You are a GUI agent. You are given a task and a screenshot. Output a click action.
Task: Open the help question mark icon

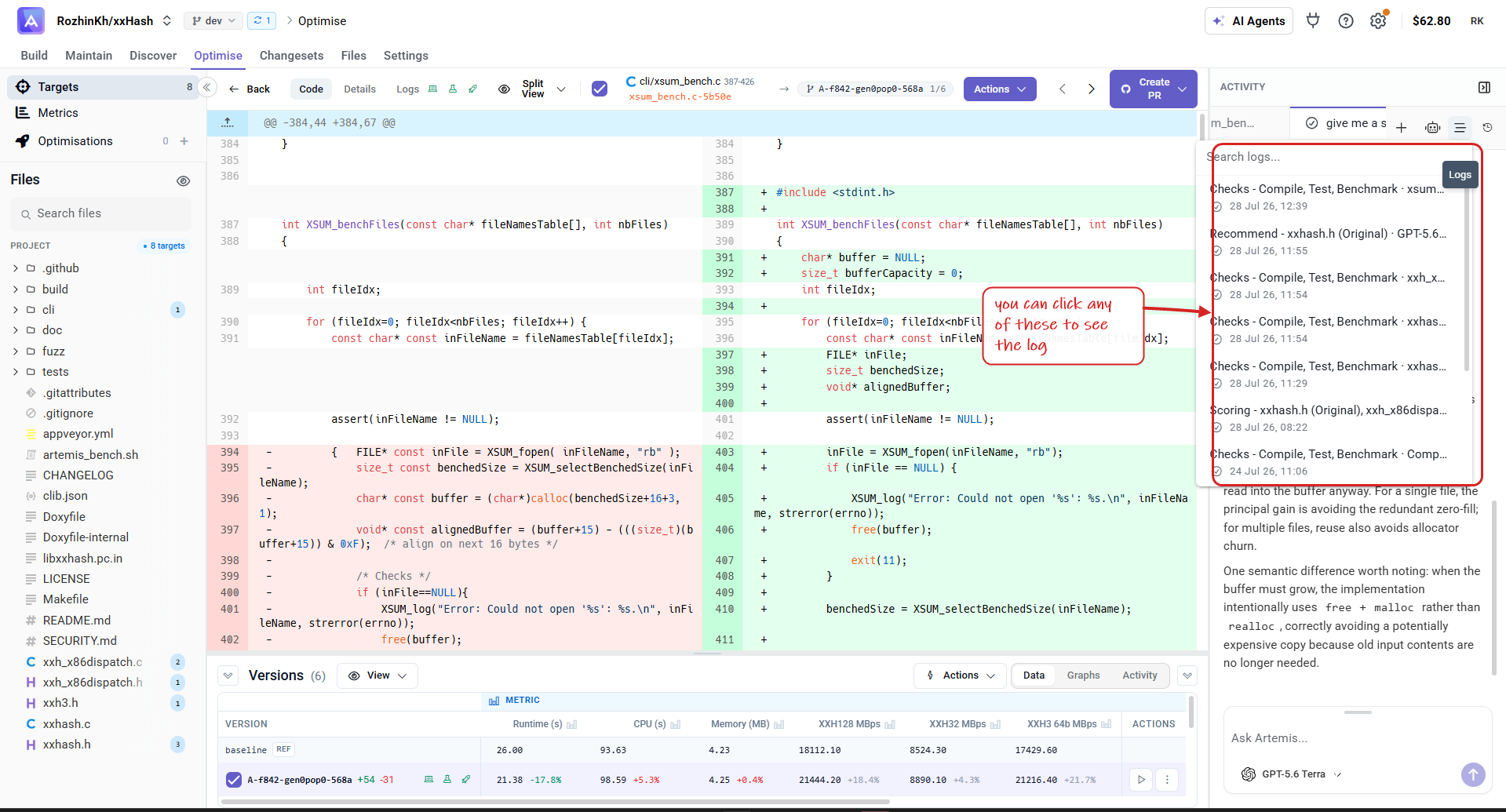point(1346,21)
